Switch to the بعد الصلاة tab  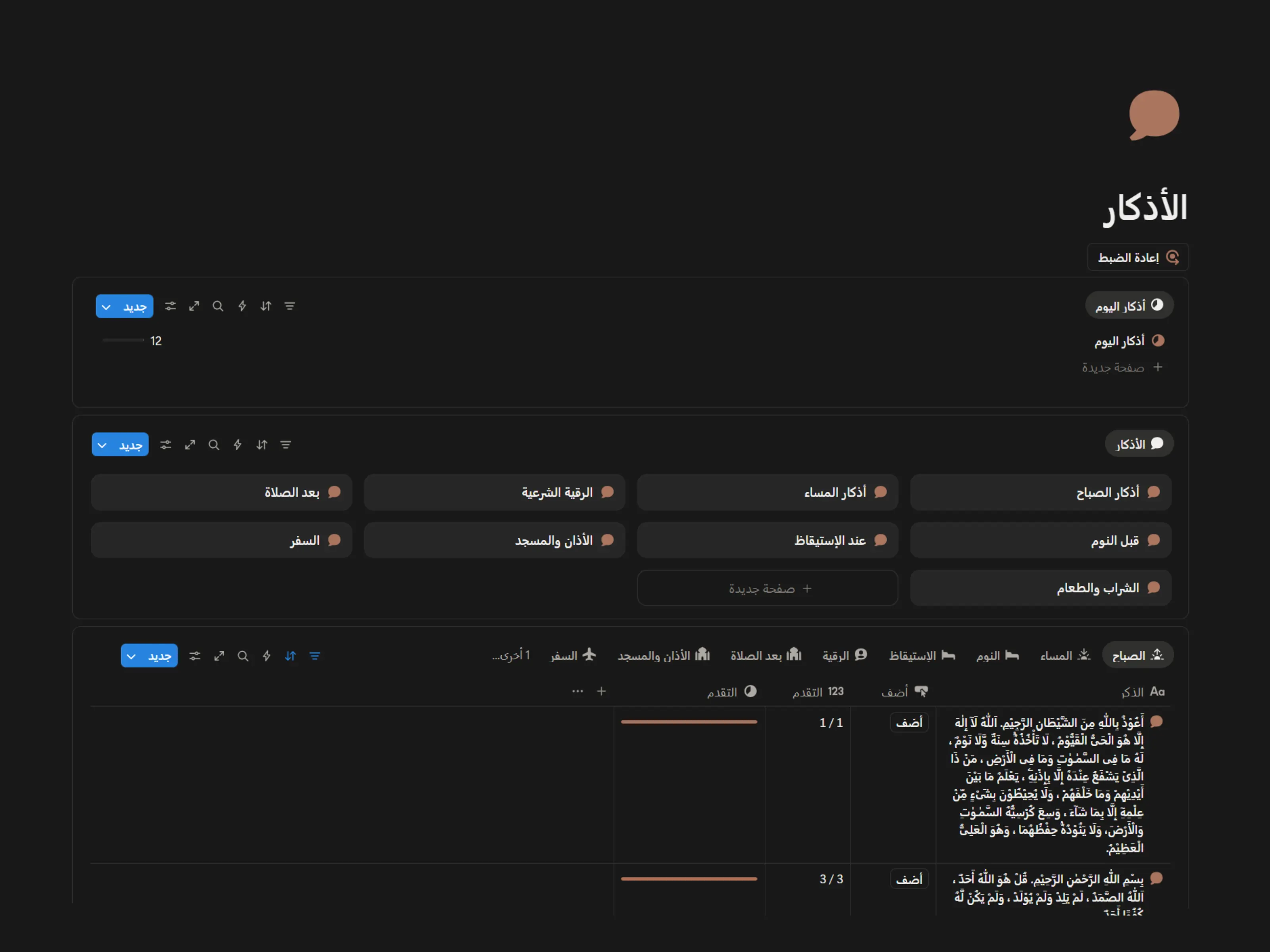[765, 655]
